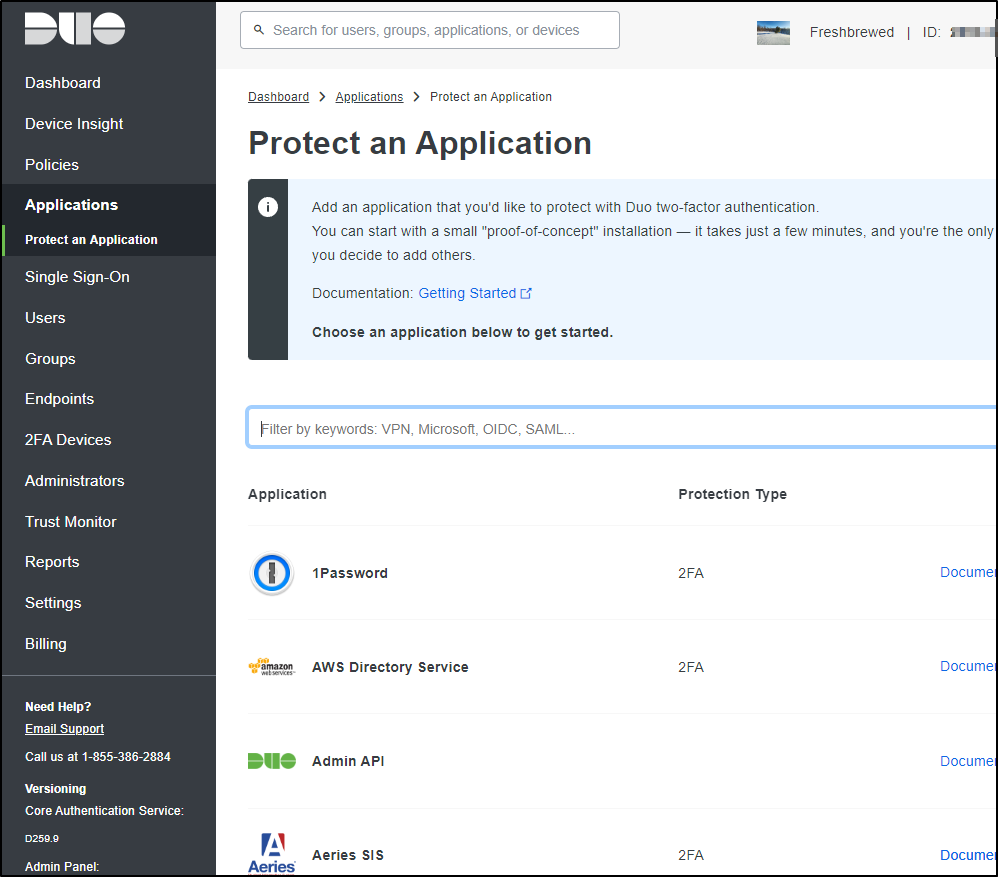
Task: Click the Versioning heading in the sidebar
Action: pos(55,789)
